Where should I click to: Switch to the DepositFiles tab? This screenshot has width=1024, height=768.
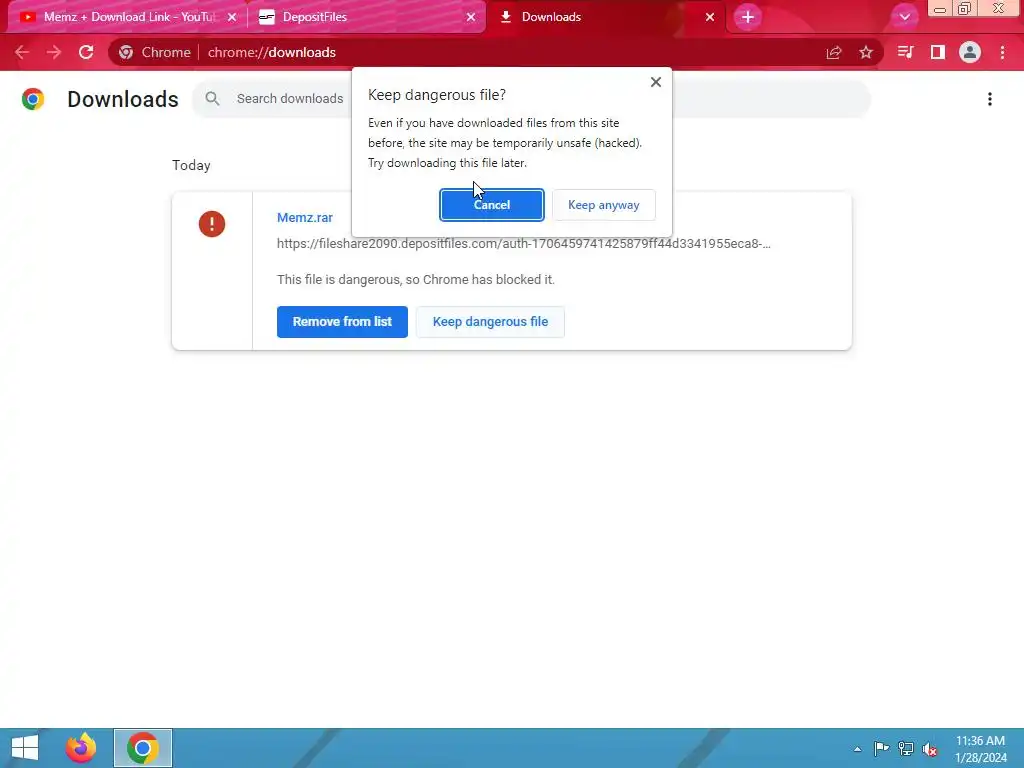[x=366, y=17]
